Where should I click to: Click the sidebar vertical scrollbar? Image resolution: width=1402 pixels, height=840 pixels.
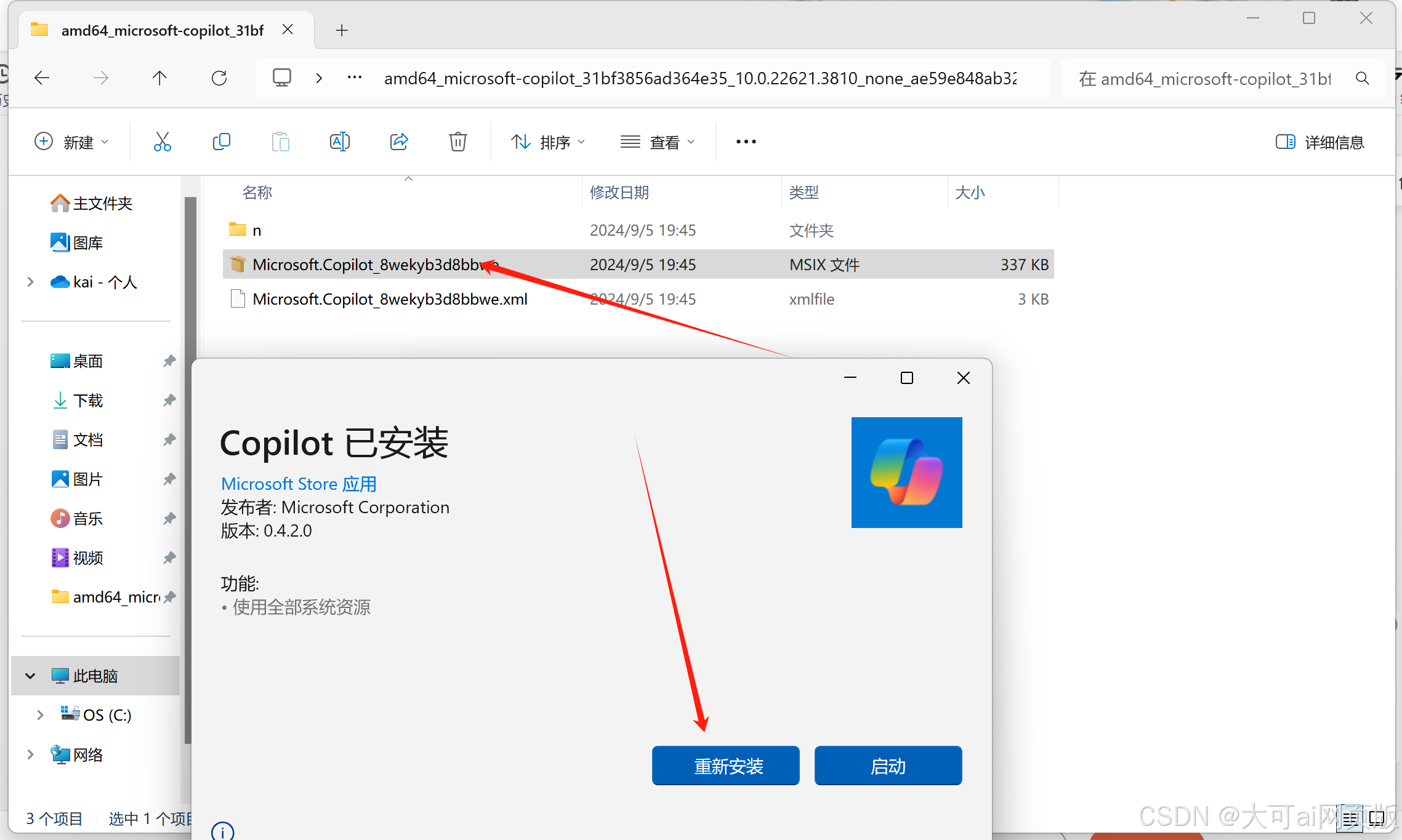tap(190, 470)
